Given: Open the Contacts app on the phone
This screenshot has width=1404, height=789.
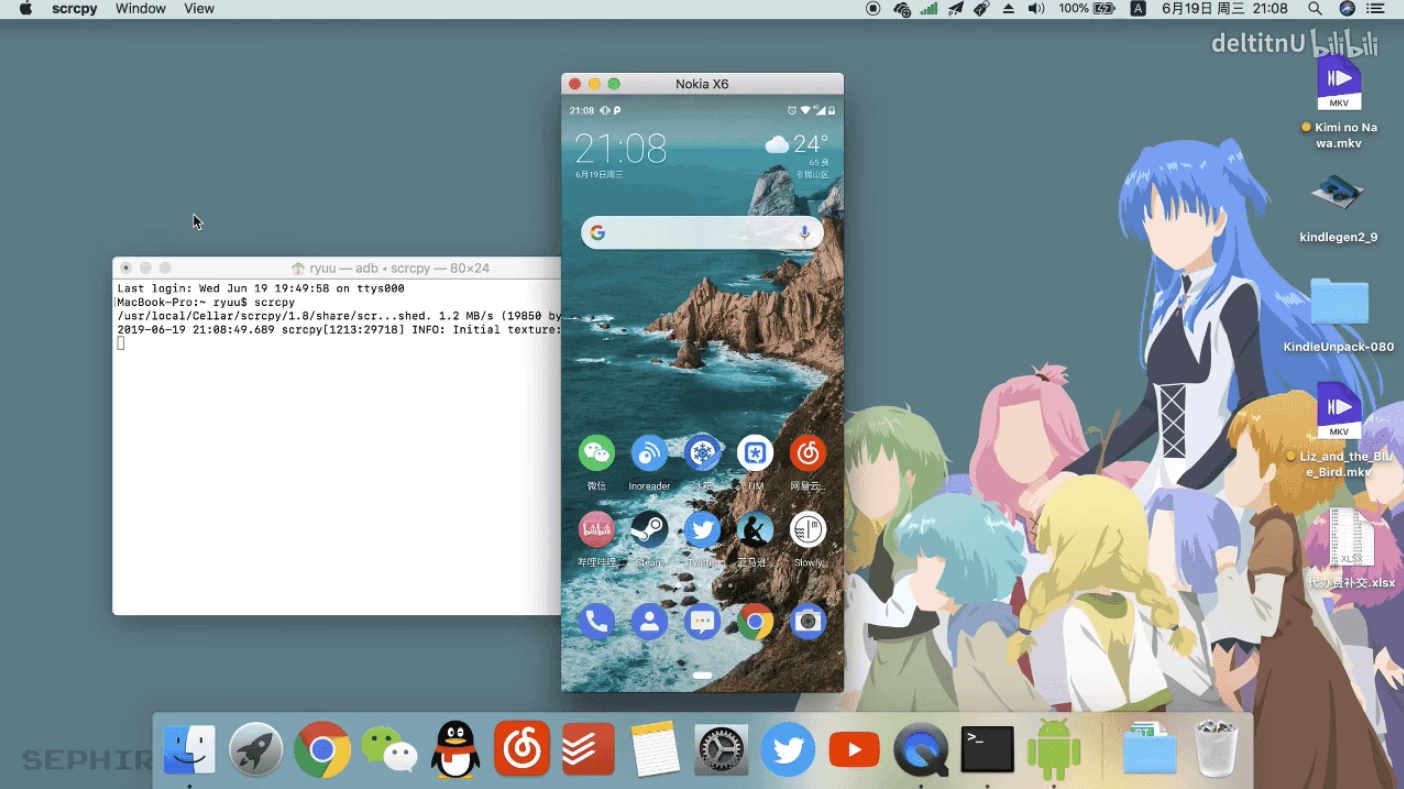Looking at the screenshot, I should coord(649,622).
